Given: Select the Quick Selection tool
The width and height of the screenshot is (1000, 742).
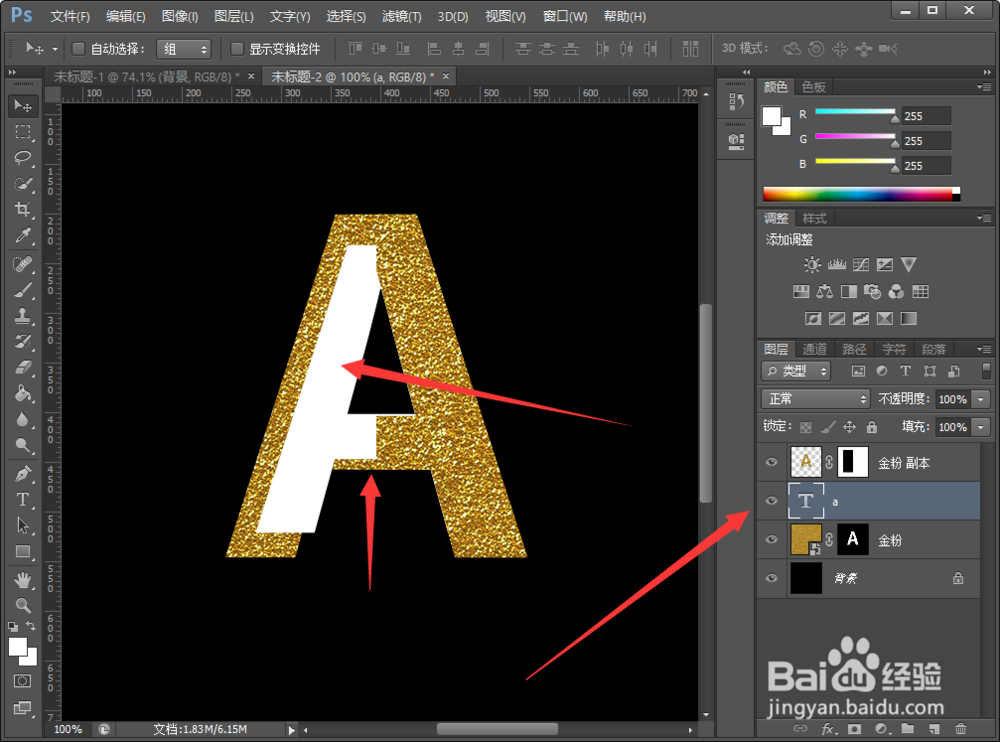Looking at the screenshot, I should (x=23, y=184).
